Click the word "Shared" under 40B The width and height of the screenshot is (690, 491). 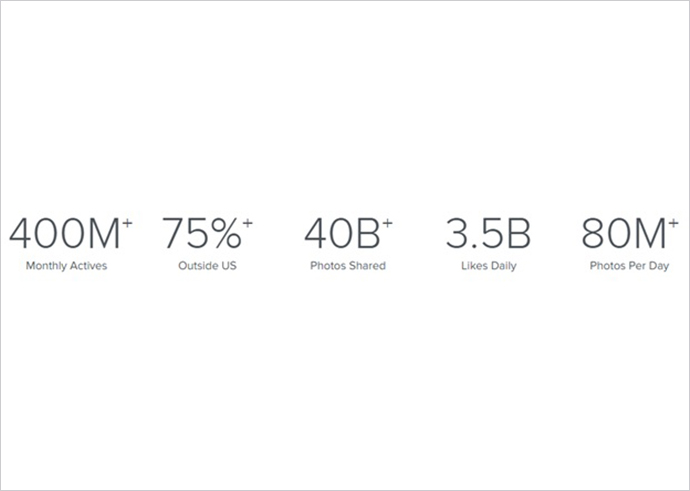365,266
